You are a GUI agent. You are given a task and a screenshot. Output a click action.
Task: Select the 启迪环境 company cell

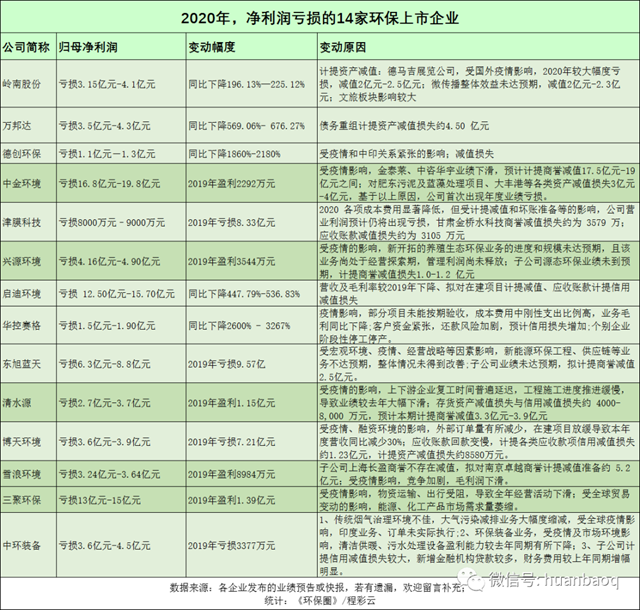(27, 296)
